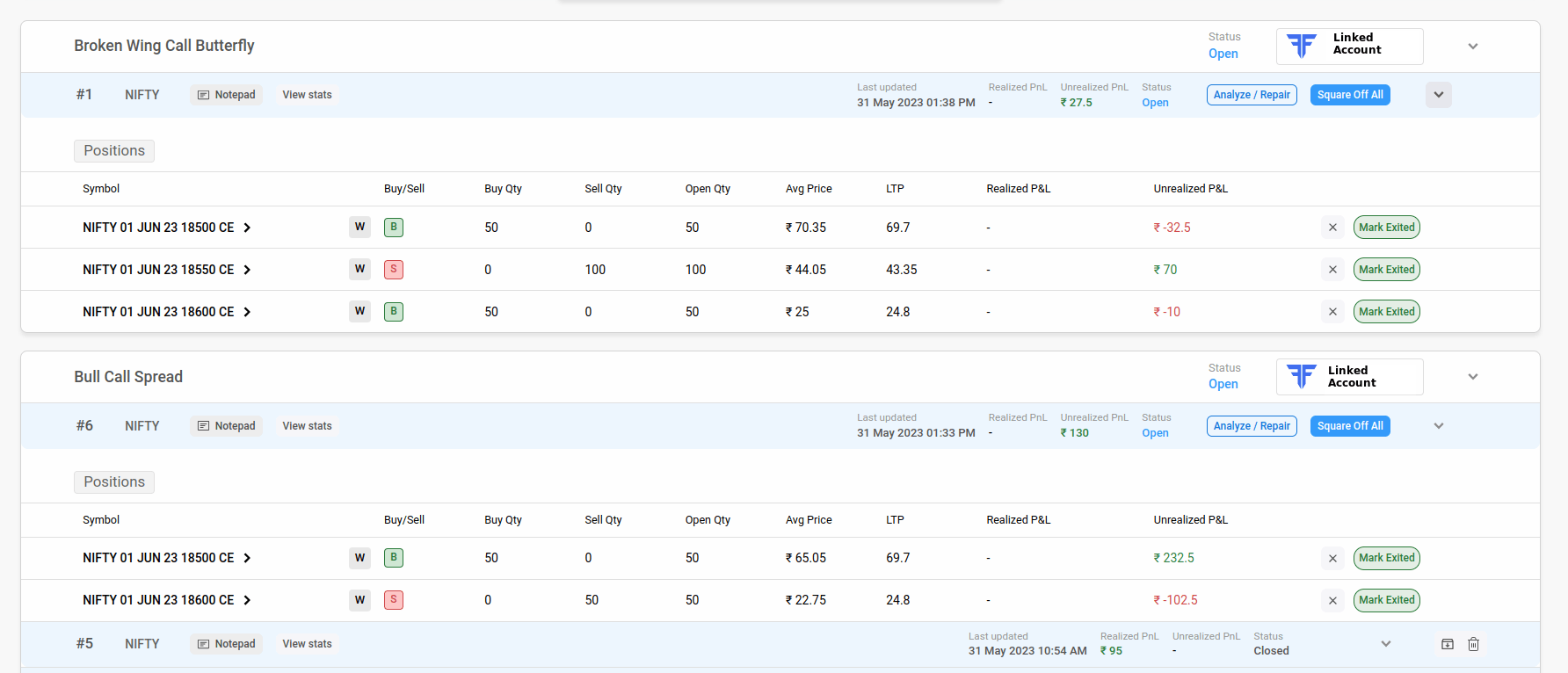Click the green B badge for 18500 CE in Broken Wing Butterfly
Viewport: 1568px width, 673px height.
point(394,228)
